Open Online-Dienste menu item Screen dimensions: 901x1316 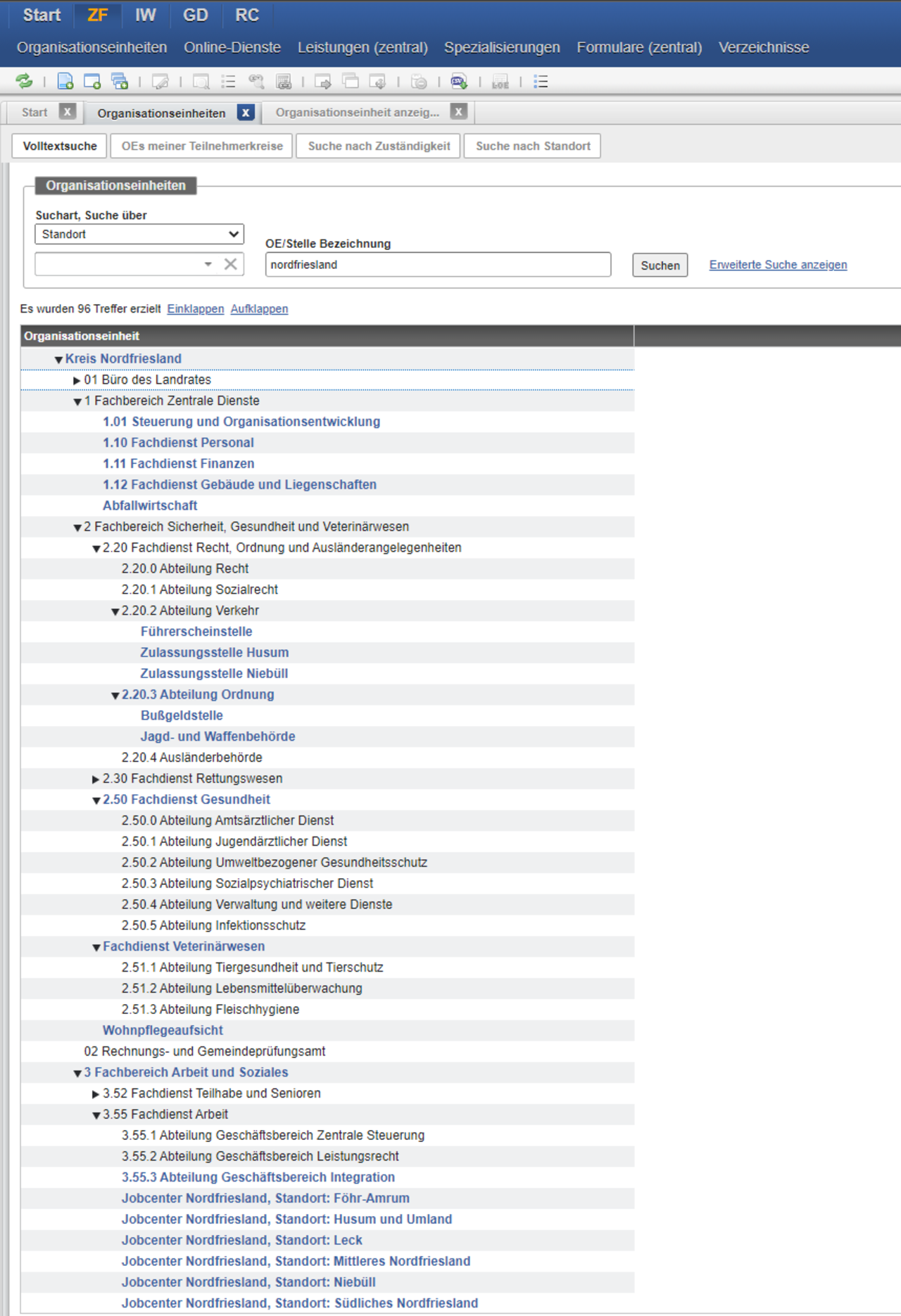coord(232,47)
